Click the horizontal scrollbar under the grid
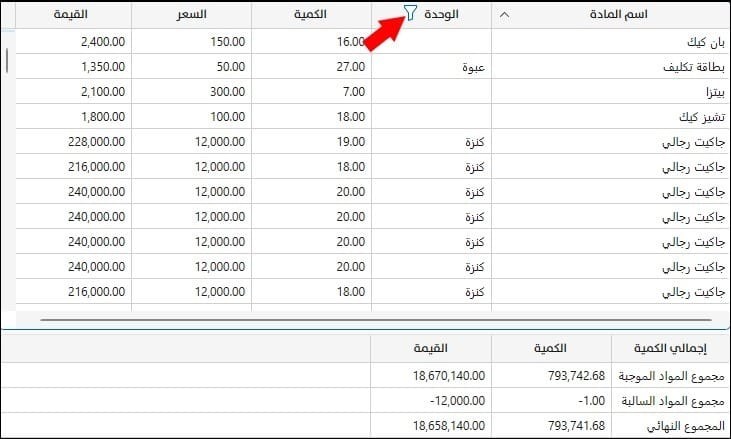Image resolution: width=731 pixels, height=439 pixels. coord(376,320)
